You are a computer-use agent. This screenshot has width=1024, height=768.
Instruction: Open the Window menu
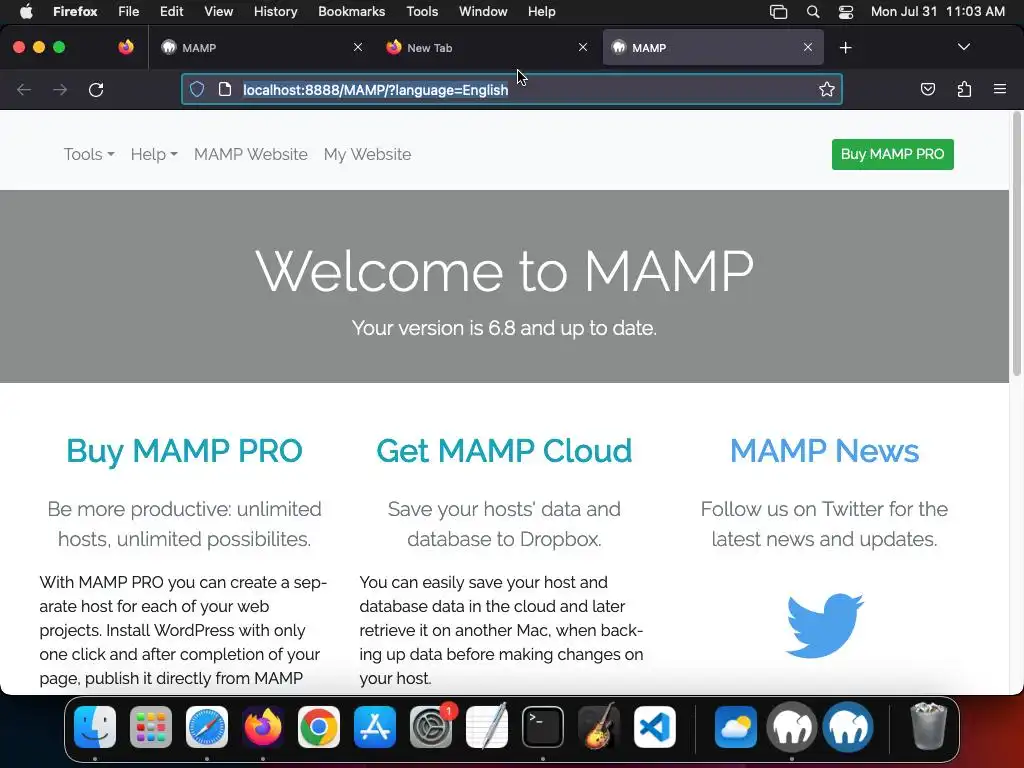click(x=483, y=12)
